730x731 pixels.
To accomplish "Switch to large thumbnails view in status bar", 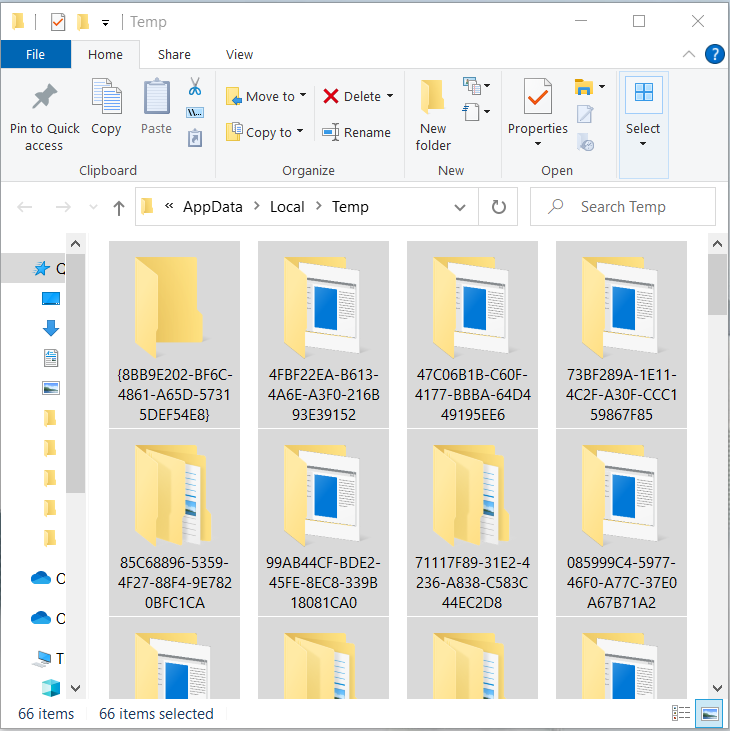I will tap(710, 713).
